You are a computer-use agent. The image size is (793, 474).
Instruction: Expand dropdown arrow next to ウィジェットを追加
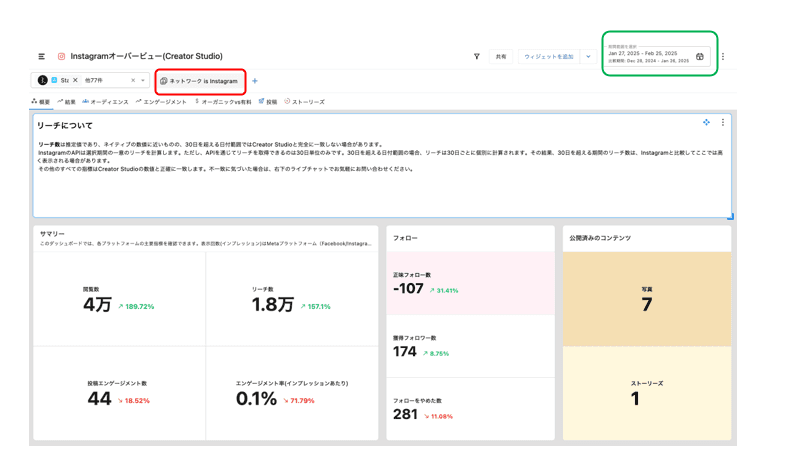pos(588,57)
